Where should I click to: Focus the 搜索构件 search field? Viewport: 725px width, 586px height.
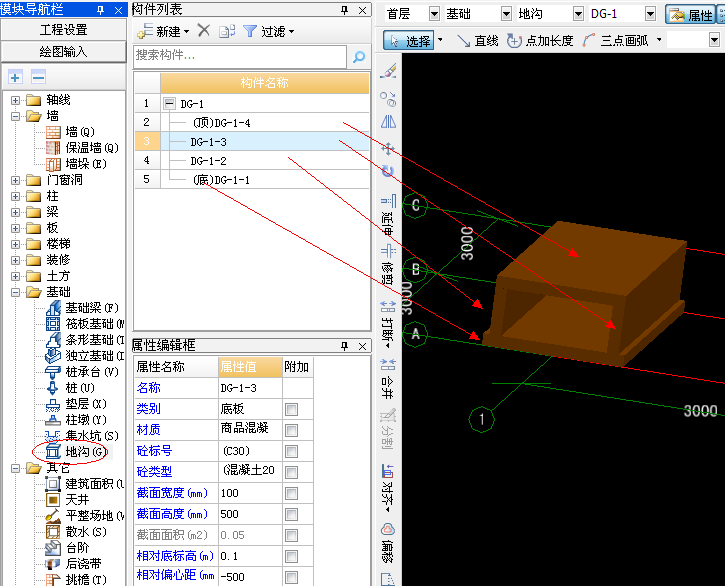(240, 56)
